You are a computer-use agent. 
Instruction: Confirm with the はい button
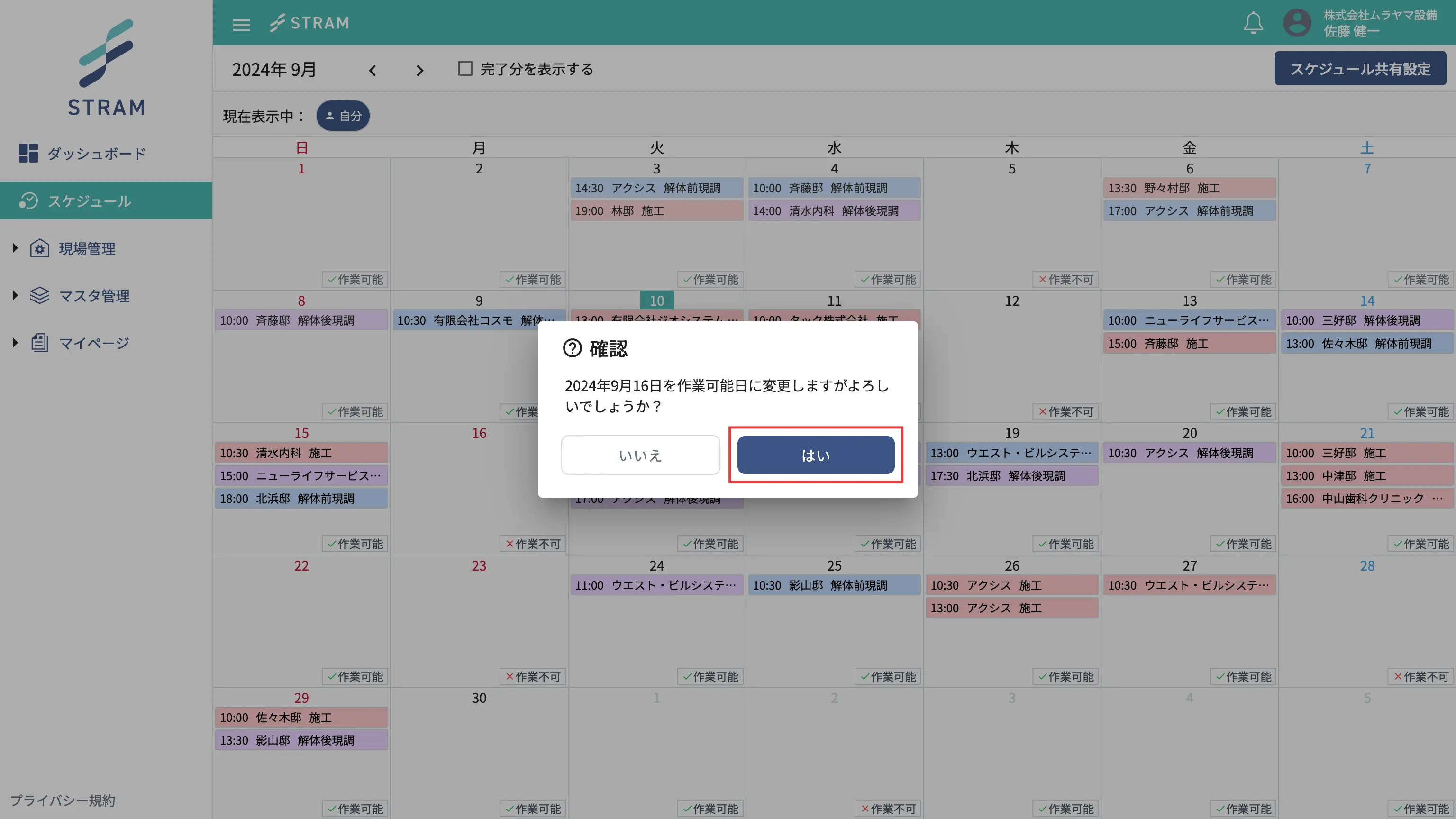pyautogui.click(x=815, y=455)
